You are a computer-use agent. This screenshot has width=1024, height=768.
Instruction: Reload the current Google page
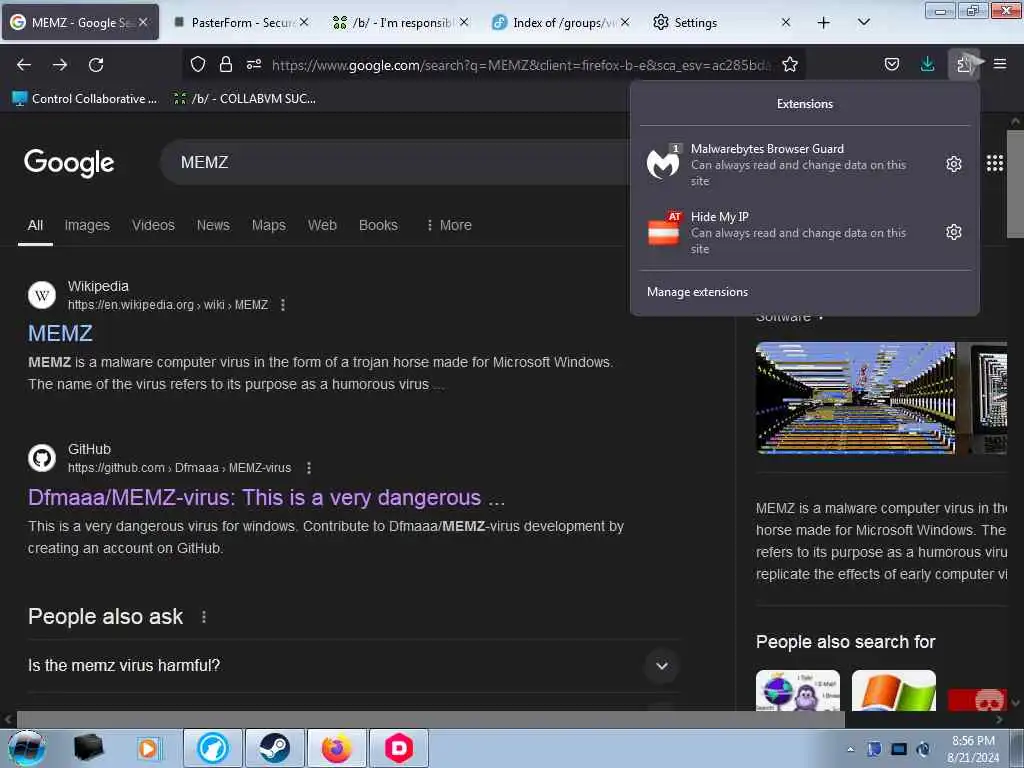coord(96,65)
